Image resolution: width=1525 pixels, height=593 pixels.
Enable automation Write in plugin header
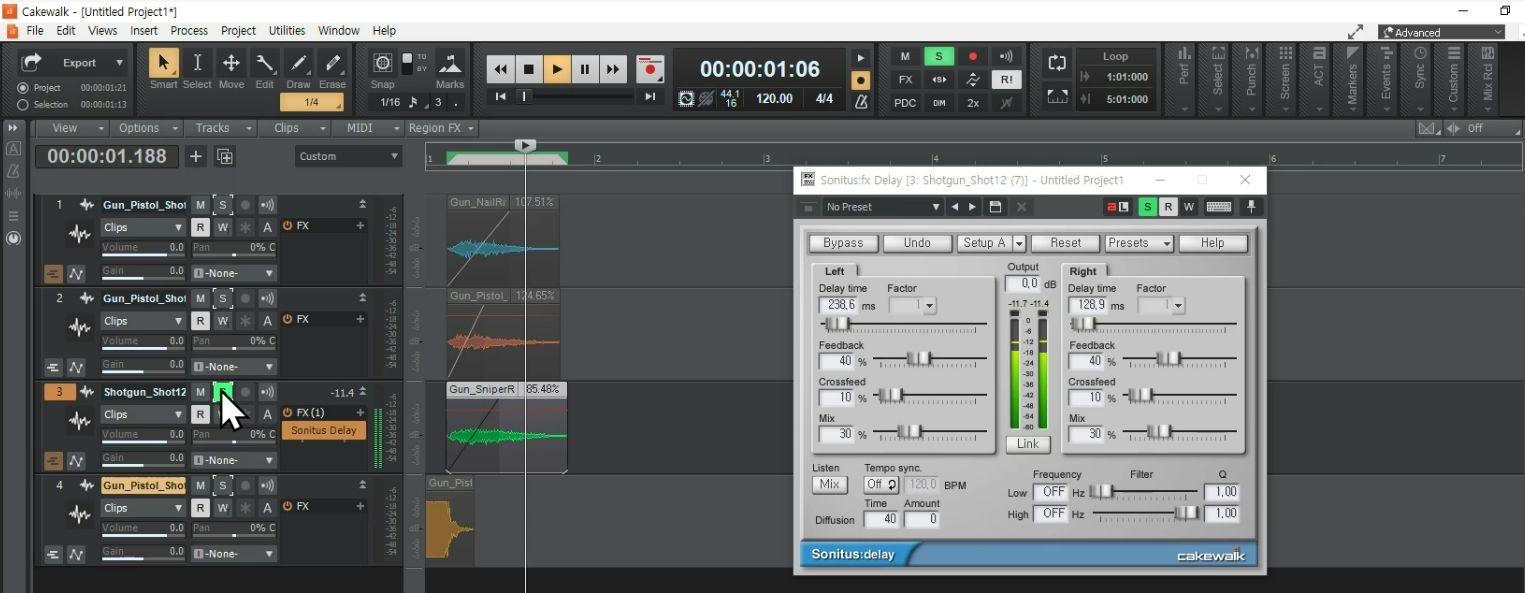(1189, 207)
